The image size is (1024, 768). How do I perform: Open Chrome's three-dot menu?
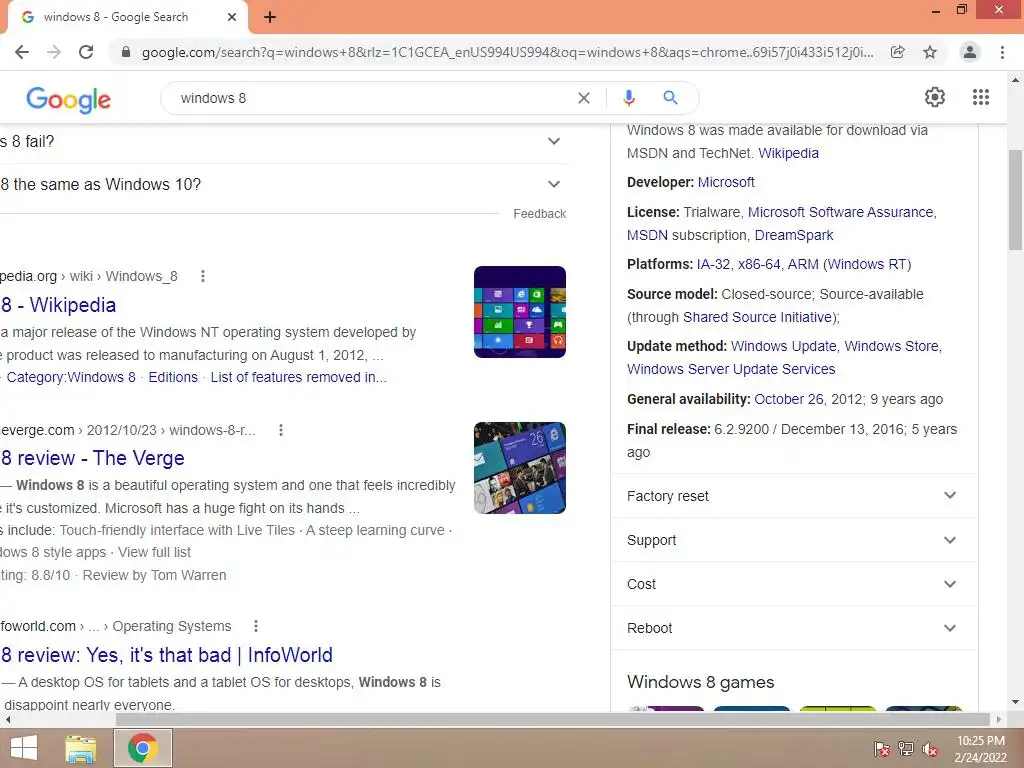1002,52
